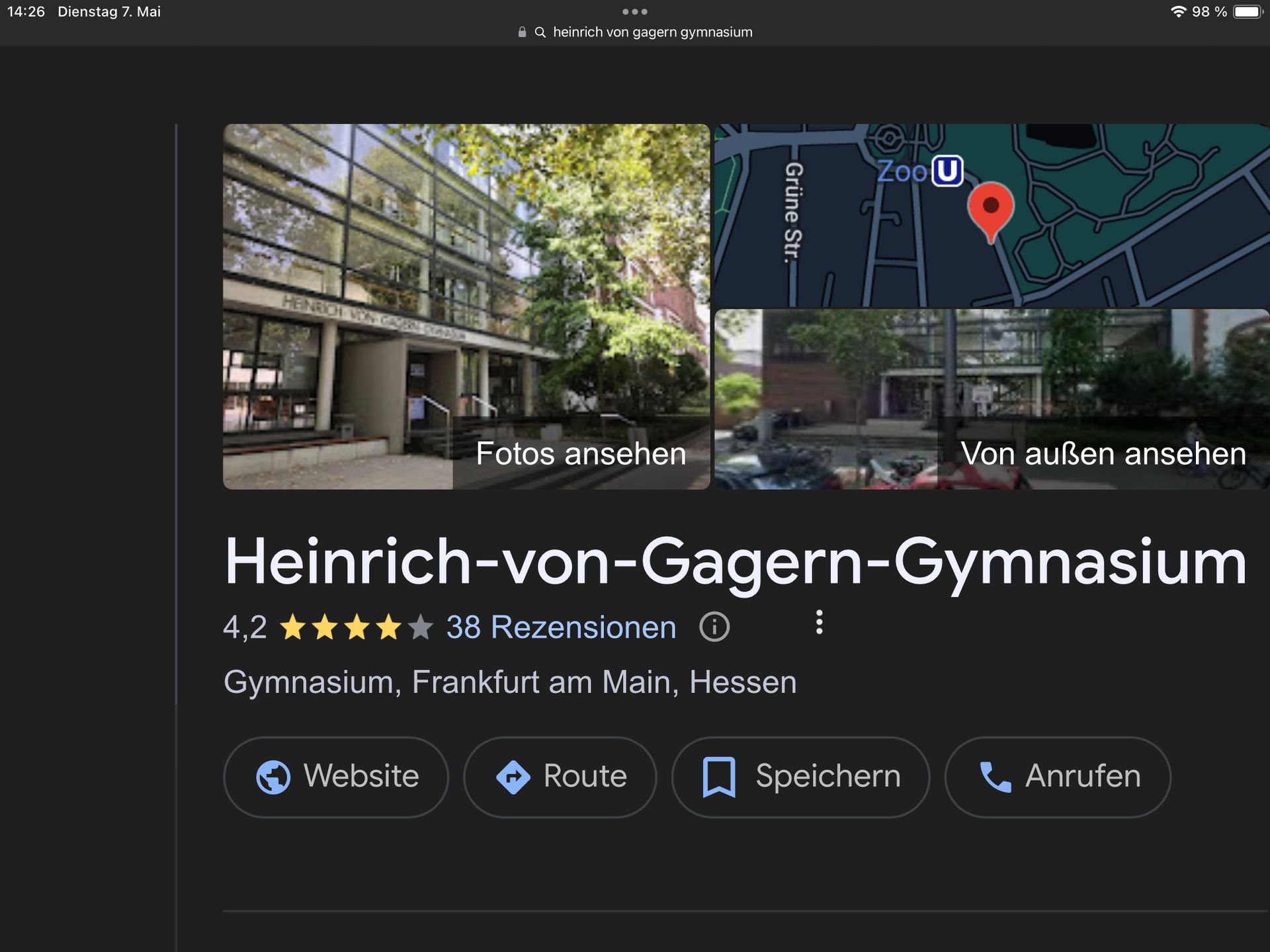Tap the Zoo U-Bahn station icon

point(947,171)
